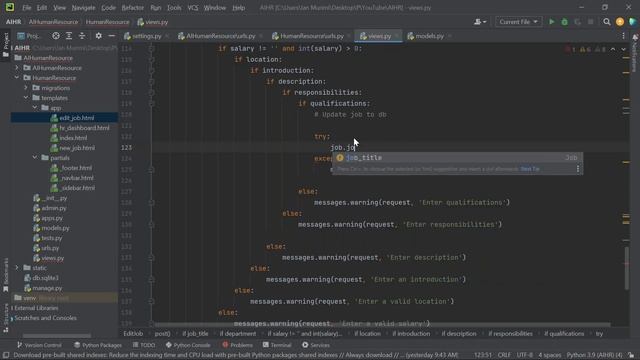The image size is (640, 360).
Task: Open Search Everywhere magnifier icon
Action: pyautogui.click(x=607, y=22)
